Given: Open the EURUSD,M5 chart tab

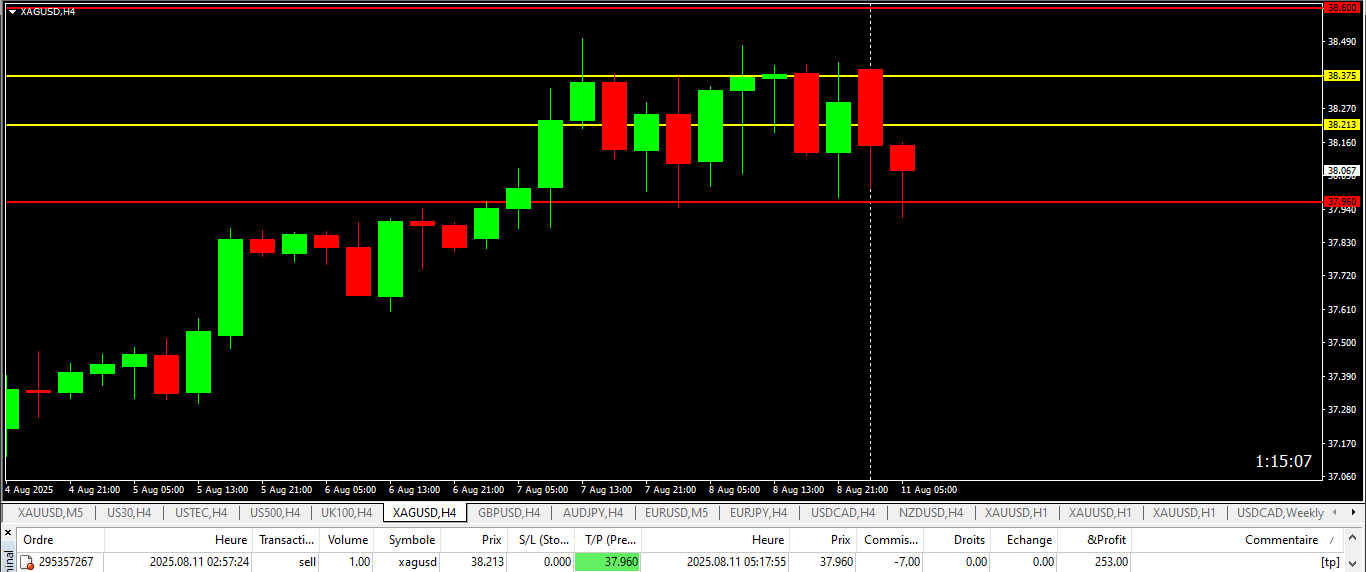Looking at the screenshot, I should tap(676, 512).
